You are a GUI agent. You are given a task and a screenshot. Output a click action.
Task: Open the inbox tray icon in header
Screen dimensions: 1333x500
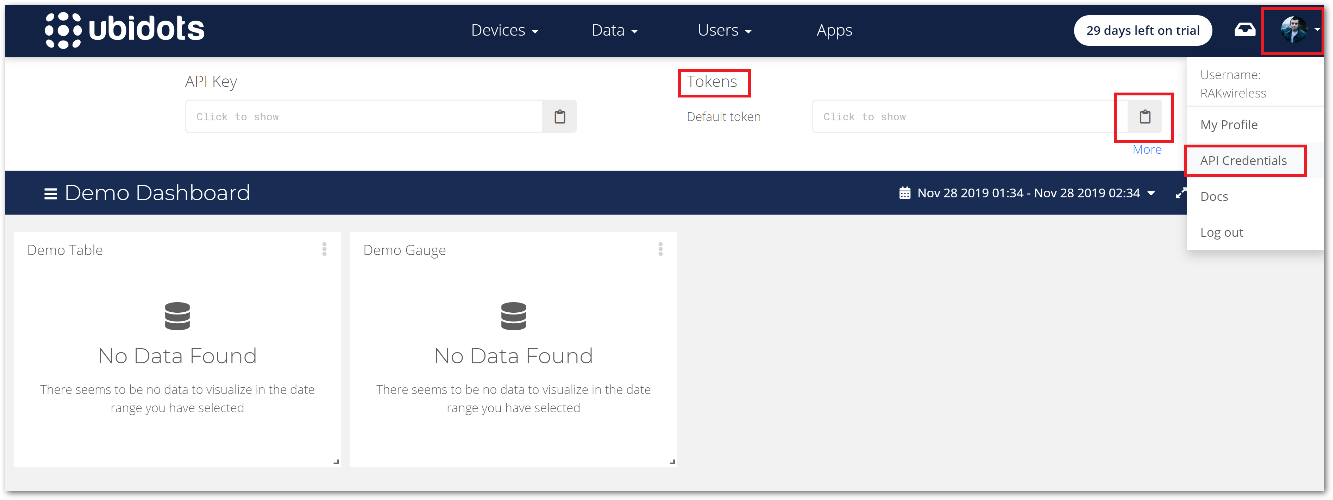1245,30
